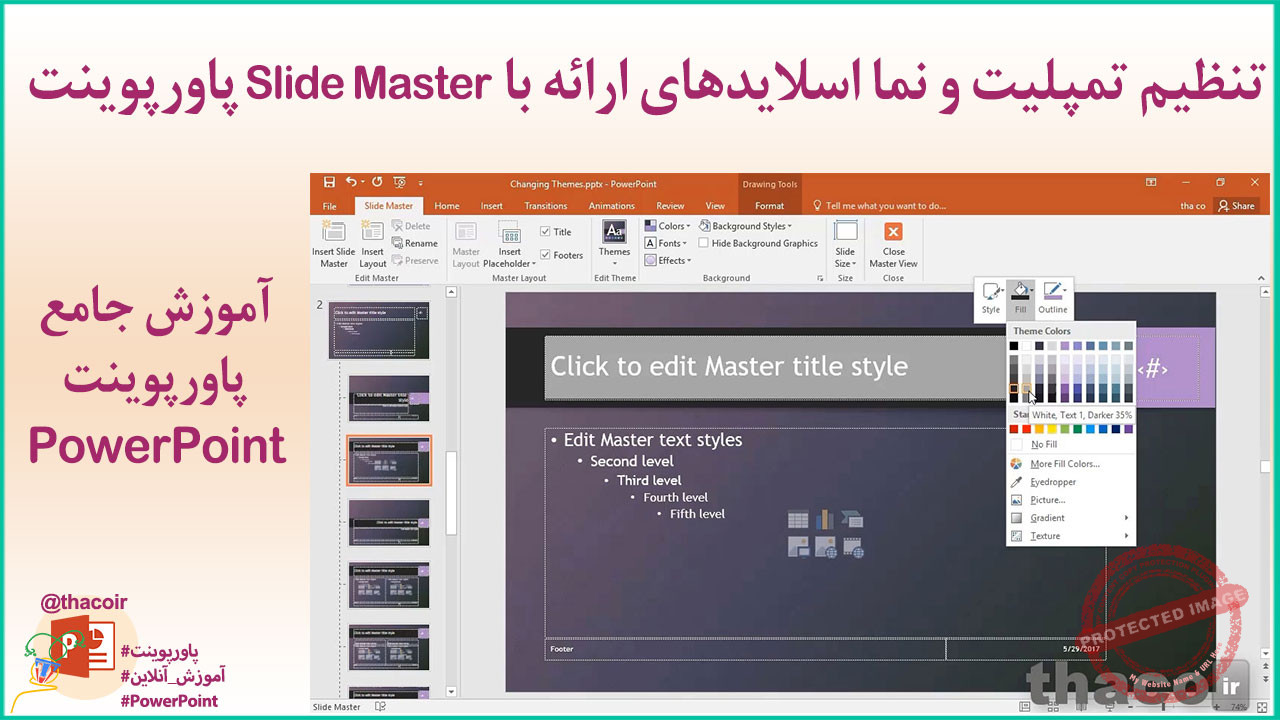Select the third slide thumbnail in the panel

pos(389,460)
